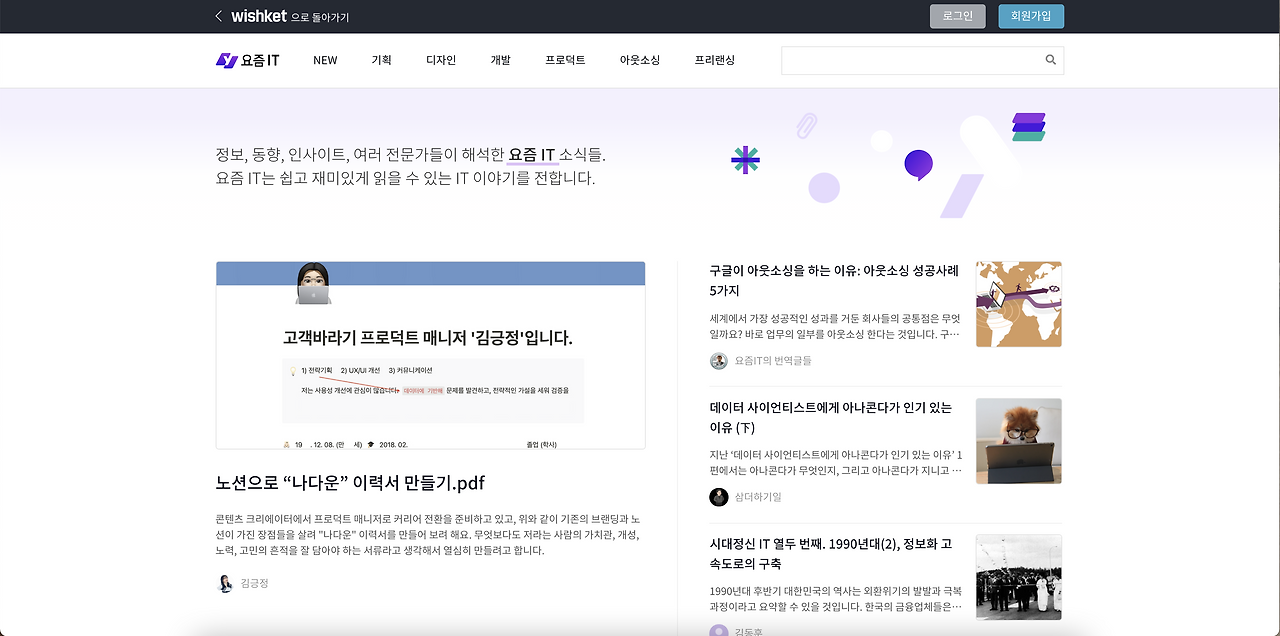Viewport: 1280px width, 636px height.
Task: Open the 아웃소싱 section
Action: [x=637, y=60]
